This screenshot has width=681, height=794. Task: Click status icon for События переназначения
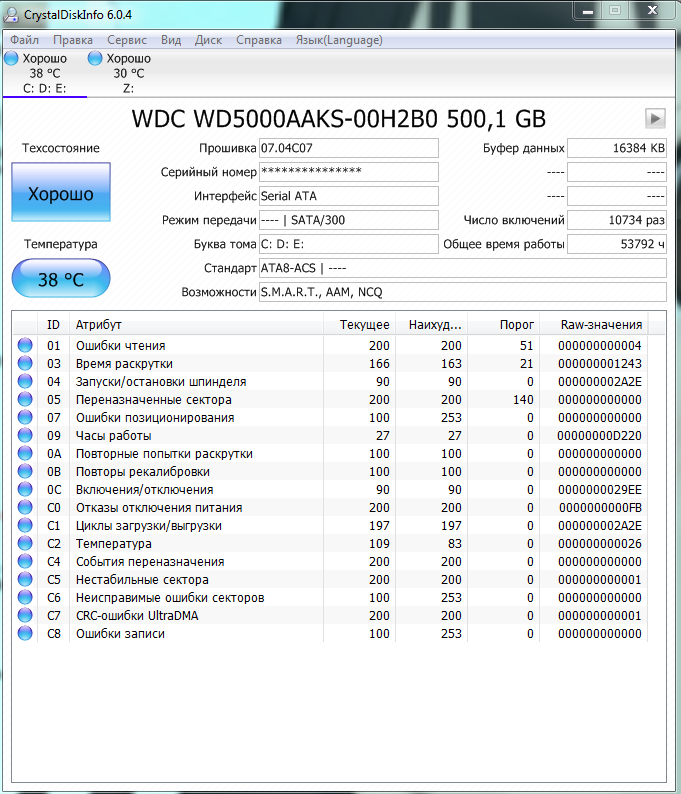pyautogui.click(x=25, y=561)
